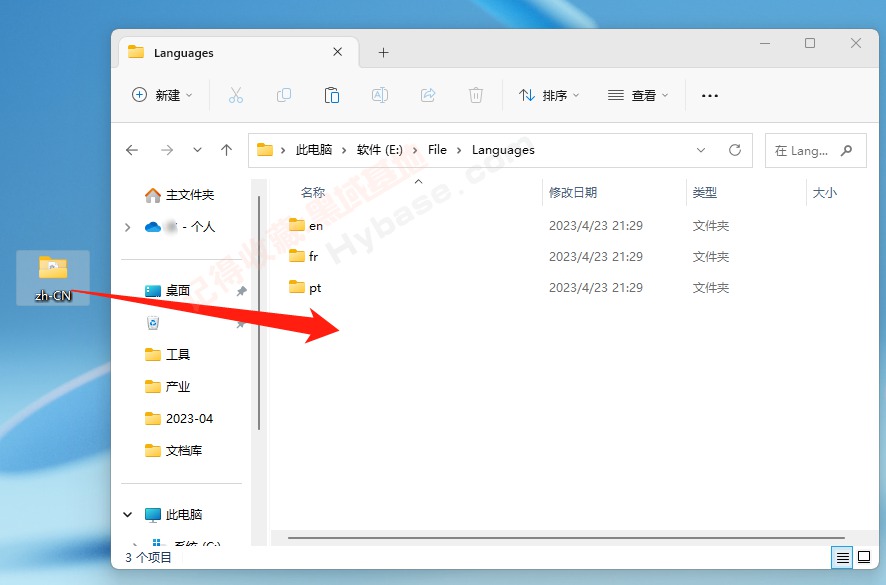Click 软件 (E:) in the address bar
Viewport: 886px width, 585px height.
(x=380, y=150)
